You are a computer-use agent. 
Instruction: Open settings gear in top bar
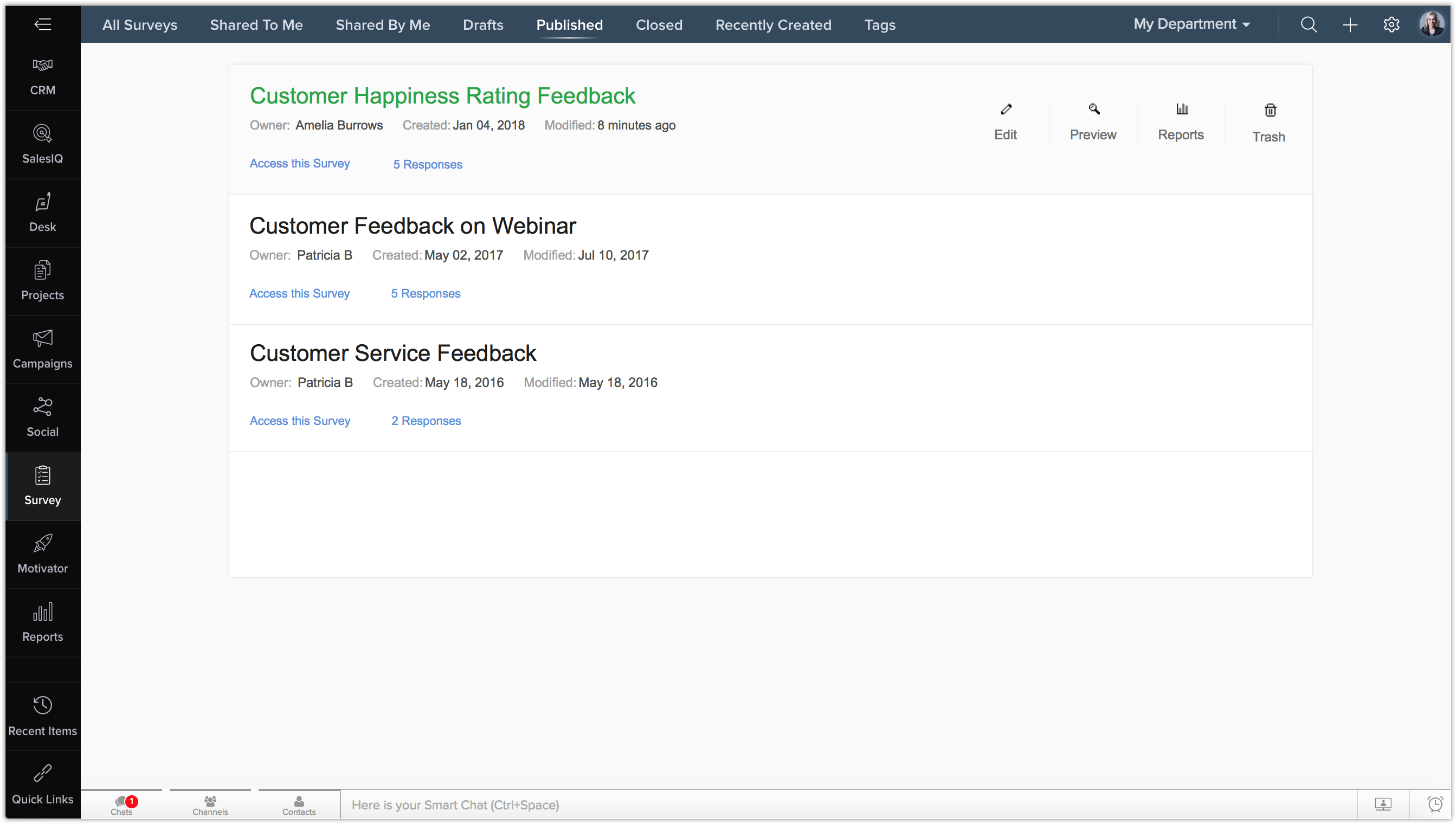point(1391,24)
